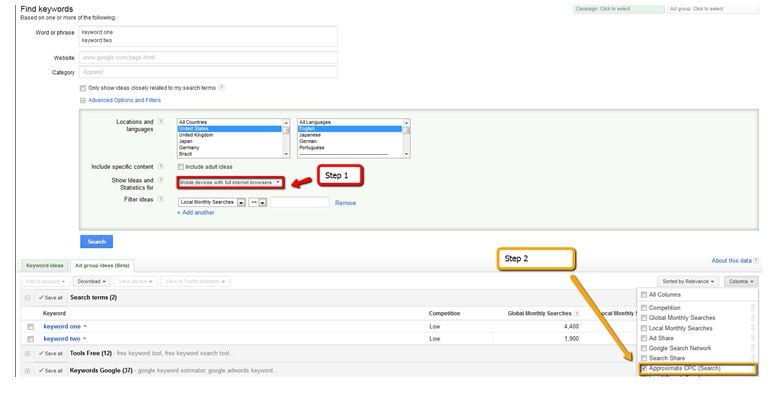
Task: Select the Ad group ideas (Beta) tab
Action: coord(102,265)
